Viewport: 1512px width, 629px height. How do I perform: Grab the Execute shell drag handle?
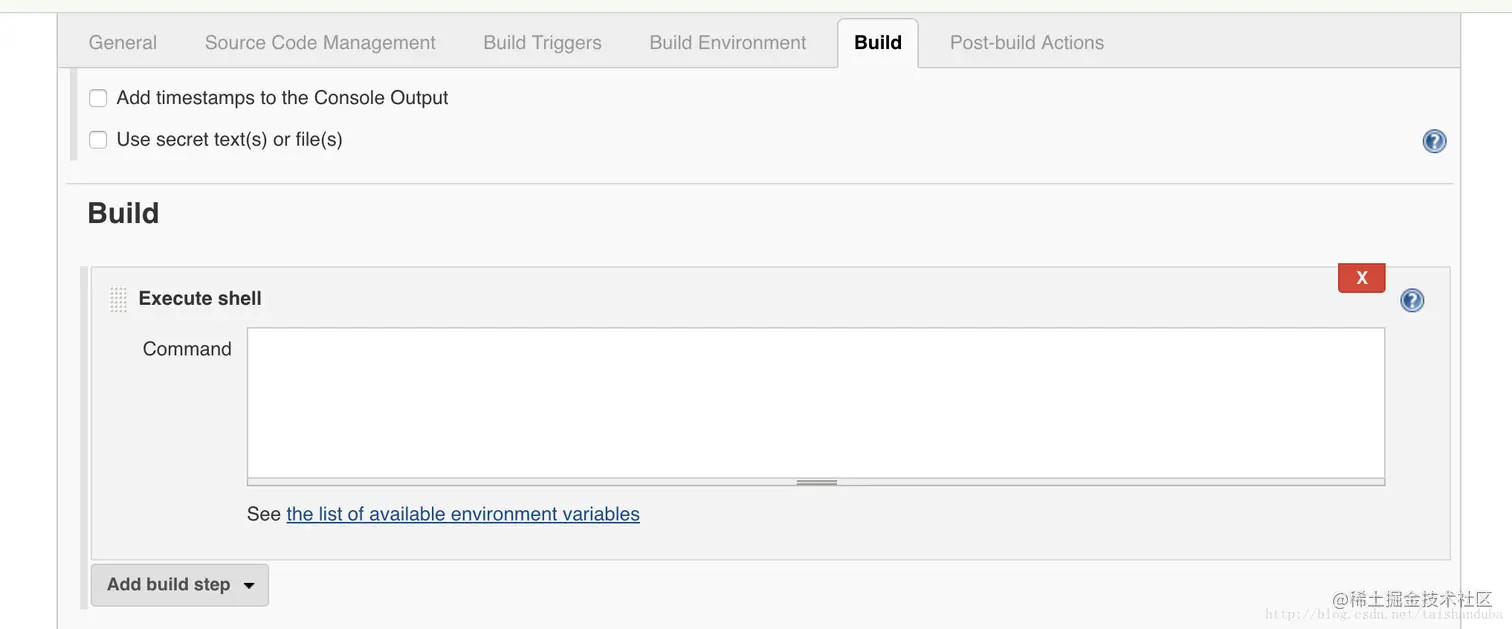[x=118, y=299]
